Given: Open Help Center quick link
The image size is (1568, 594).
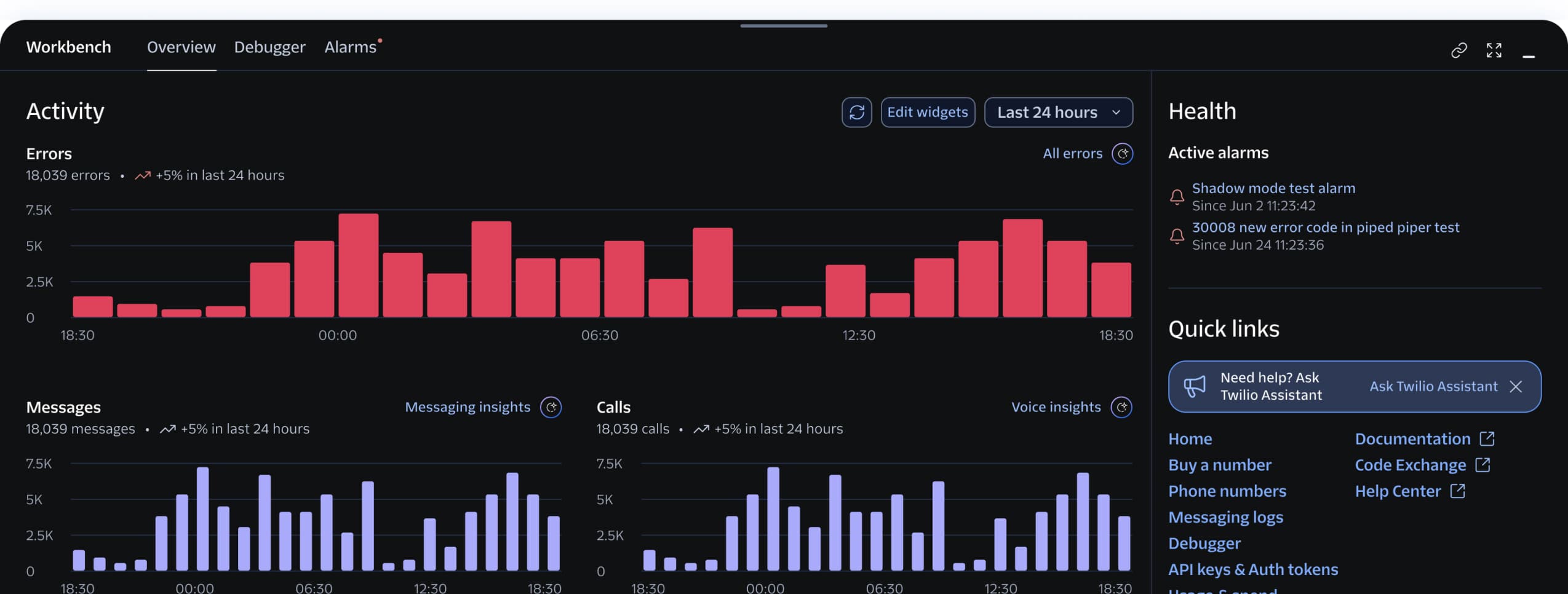Looking at the screenshot, I should coord(1398,491).
